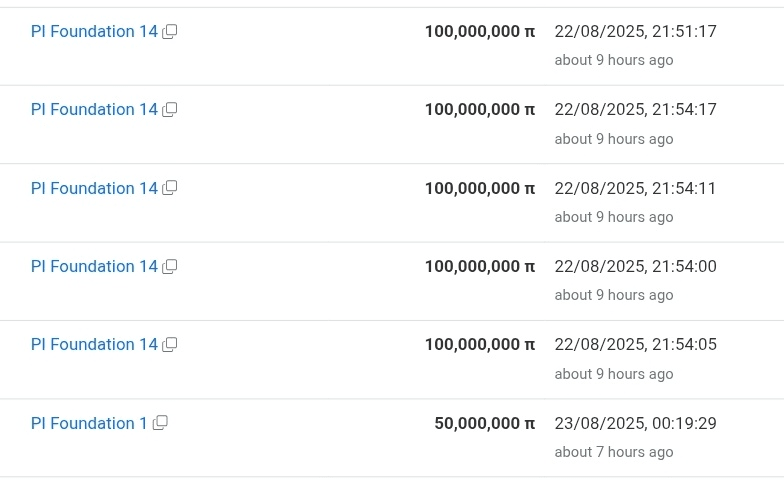Open PI Foundation 14 link dated 21:51:17
The image size is (784, 488).
(94, 32)
